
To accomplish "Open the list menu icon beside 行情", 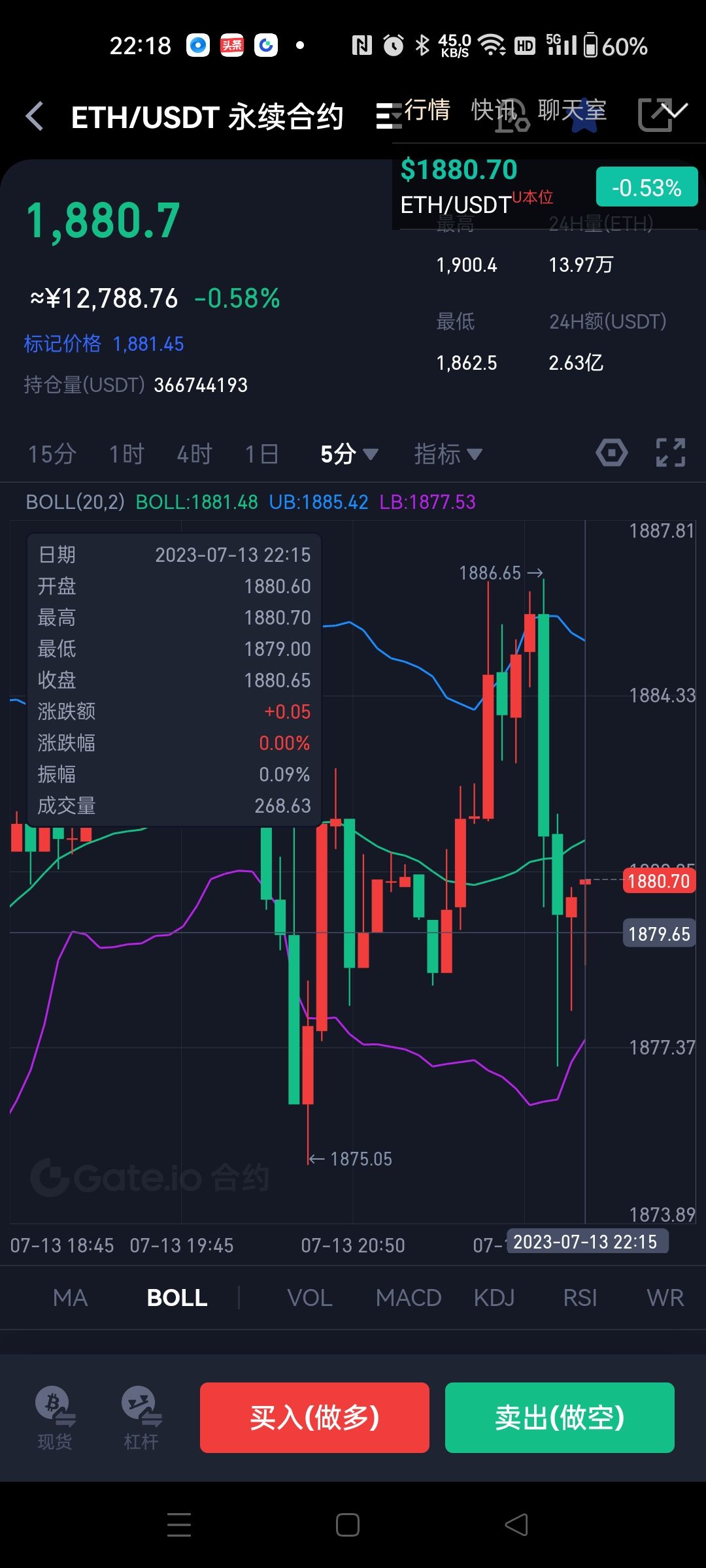I will (x=389, y=116).
